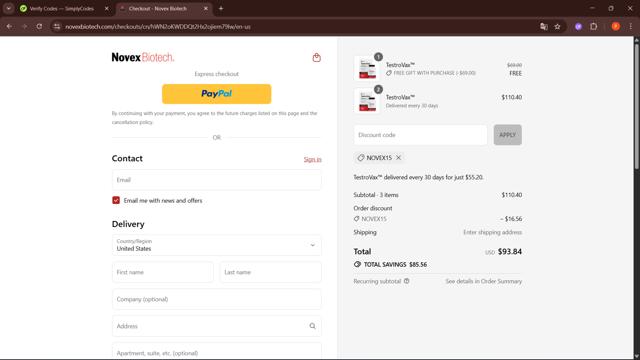Click 'Delivered every 30 days' text
This screenshot has width=640, height=360.
[412, 106]
